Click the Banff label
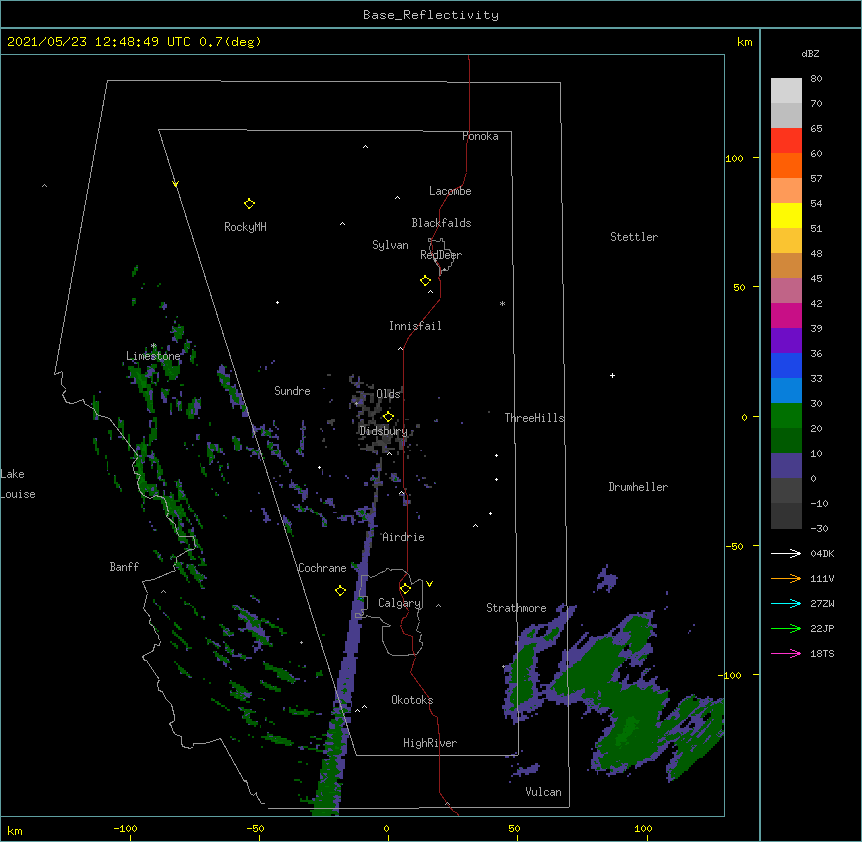This screenshot has height=842, width=862. (124, 567)
